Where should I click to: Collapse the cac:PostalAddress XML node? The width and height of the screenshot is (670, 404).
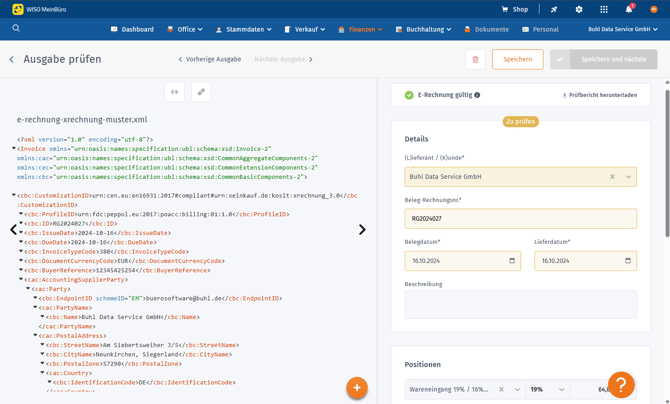click(35, 336)
